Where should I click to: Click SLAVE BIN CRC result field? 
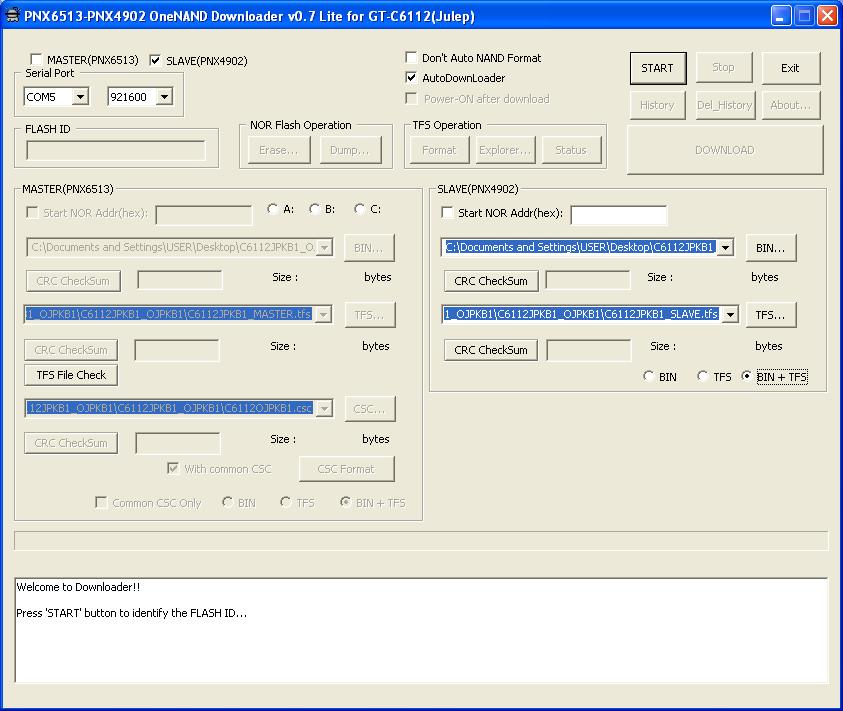coord(588,280)
